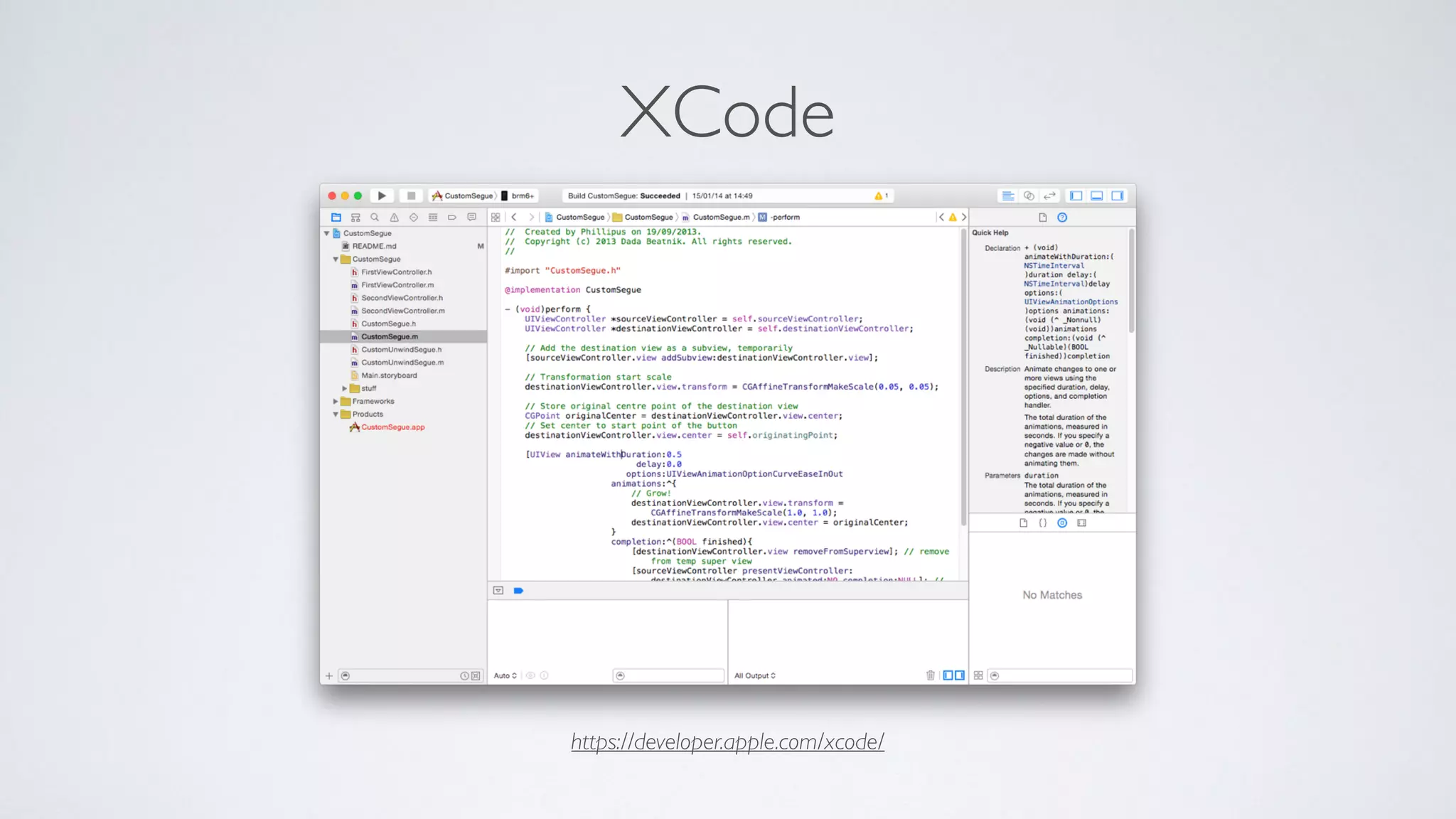Click CustomSegue.m in the jump bar
This screenshot has height=819, width=1456.
(x=716, y=218)
